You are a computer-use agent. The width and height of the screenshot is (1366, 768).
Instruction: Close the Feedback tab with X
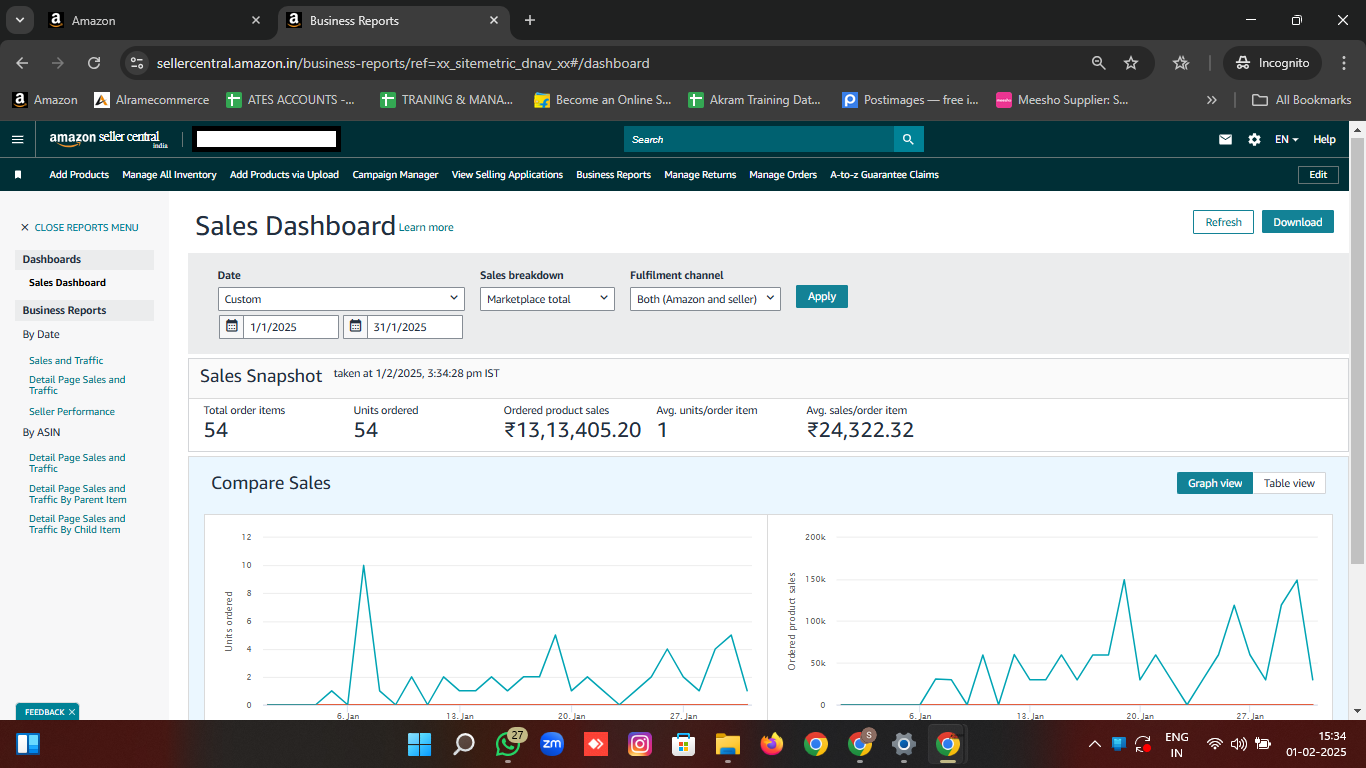point(72,712)
